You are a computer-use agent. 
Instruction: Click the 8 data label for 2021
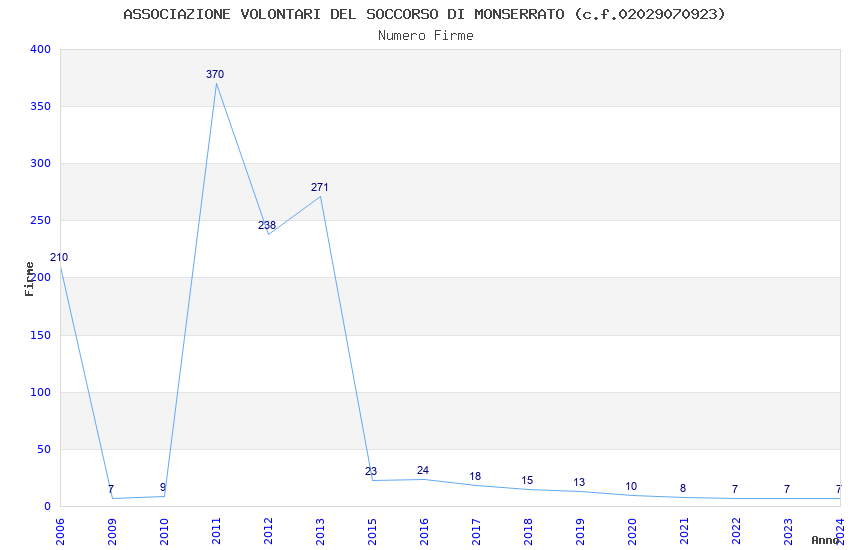[683, 489]
